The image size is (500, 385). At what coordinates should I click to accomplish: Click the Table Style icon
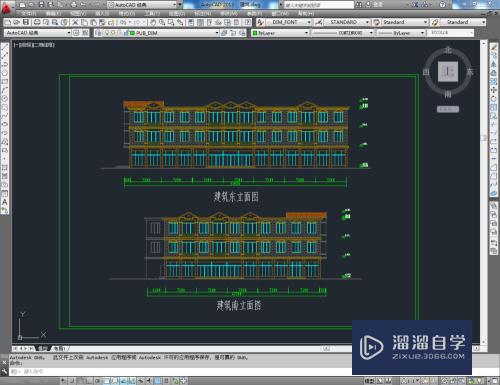(377, 22)
